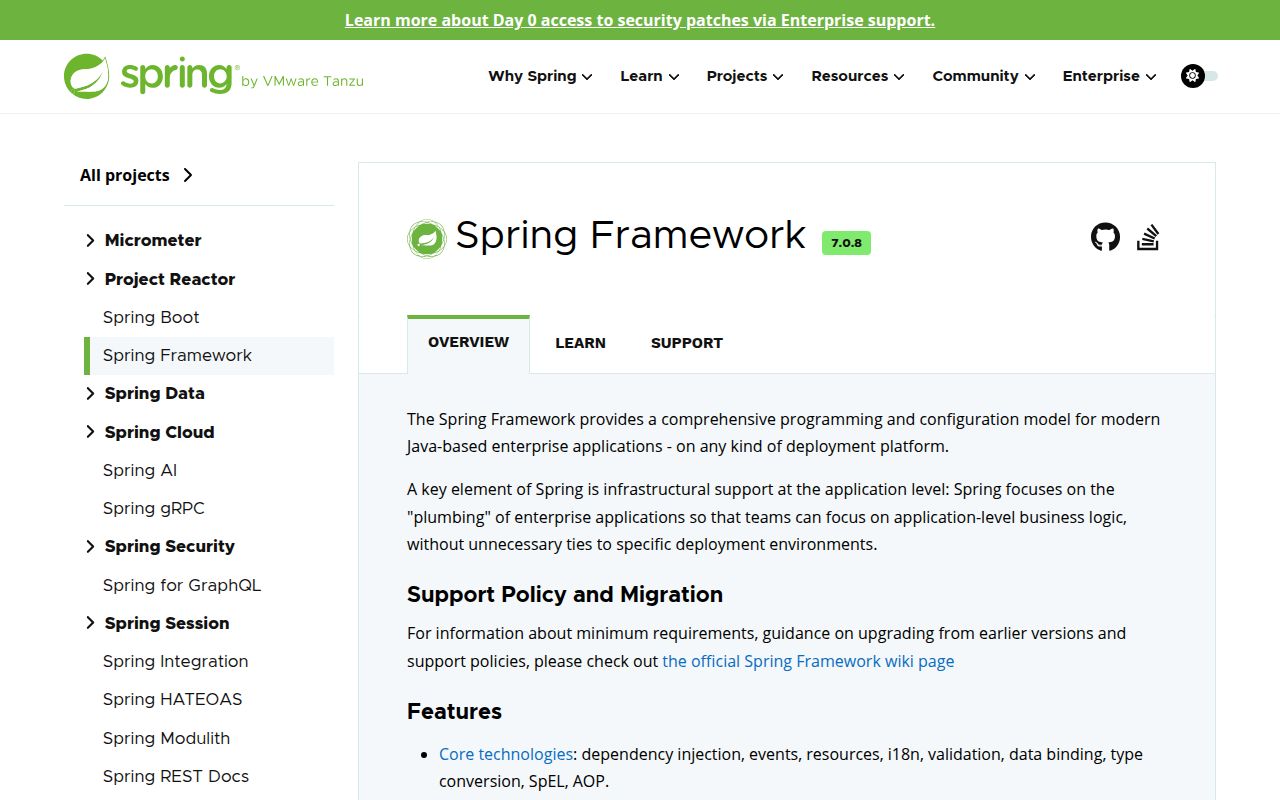Screen dimensions: 1280x800
Task: Toggle the dark mode theme switch
Action: (1199, 76)
